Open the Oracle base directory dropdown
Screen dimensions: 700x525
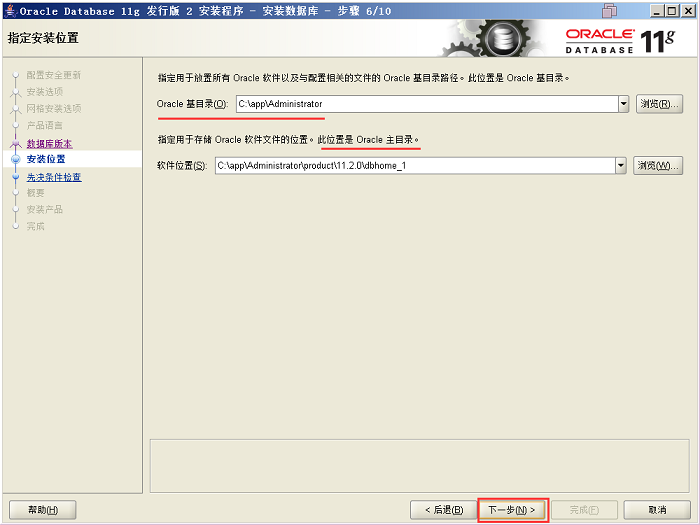[624, 104]
